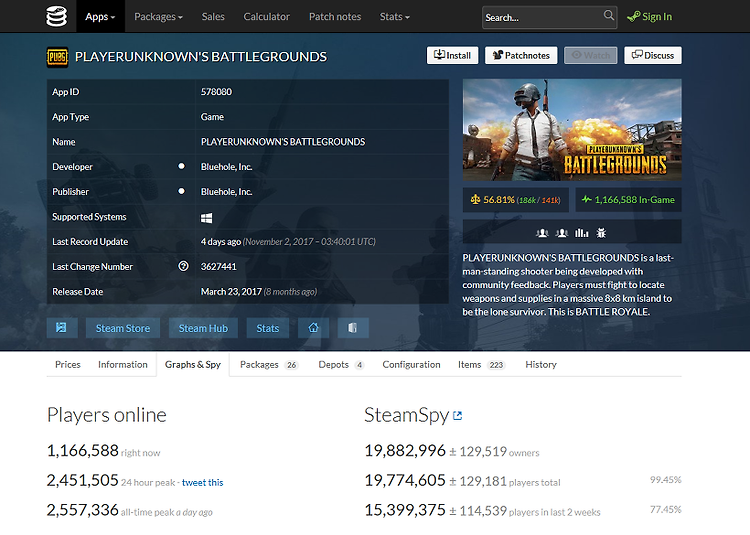Click the book manual icon button
750x535 pixels.
(353, 328)
